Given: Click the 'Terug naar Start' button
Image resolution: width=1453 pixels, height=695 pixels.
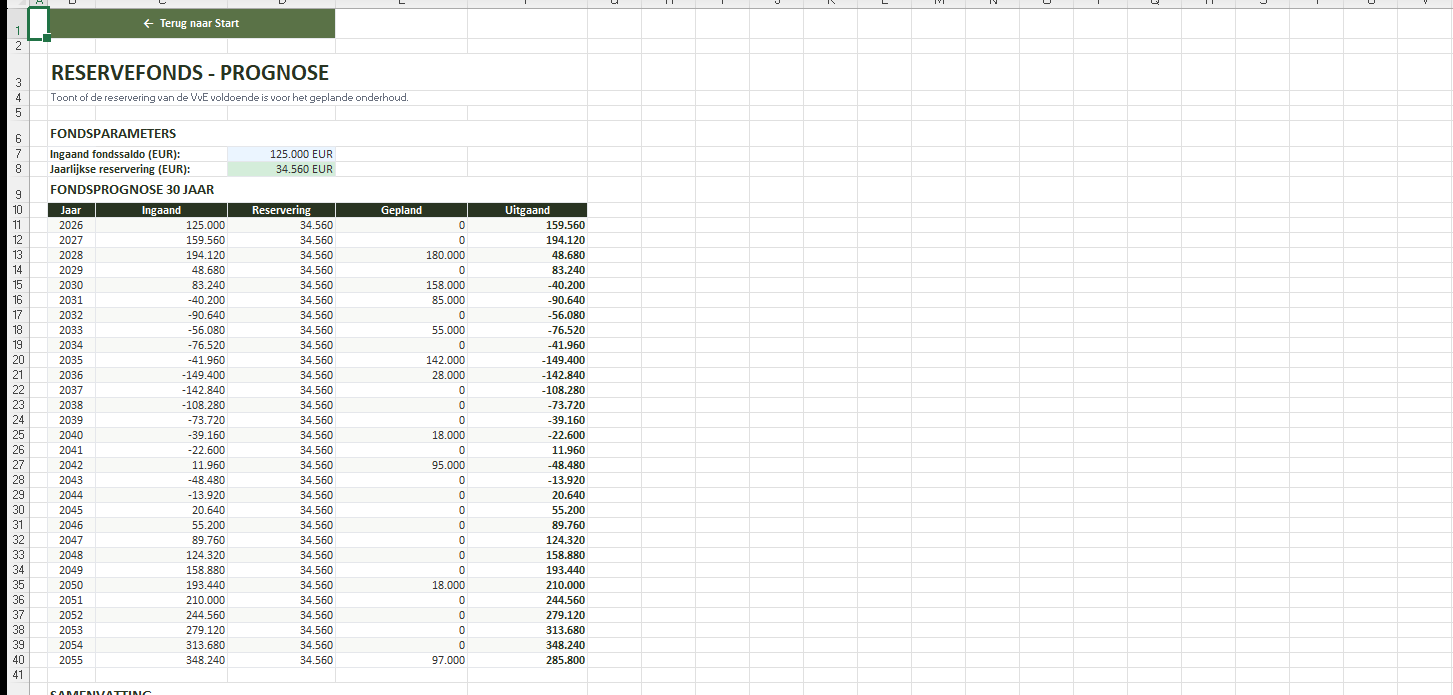Looking at the screenshot, I should (191, 23).
